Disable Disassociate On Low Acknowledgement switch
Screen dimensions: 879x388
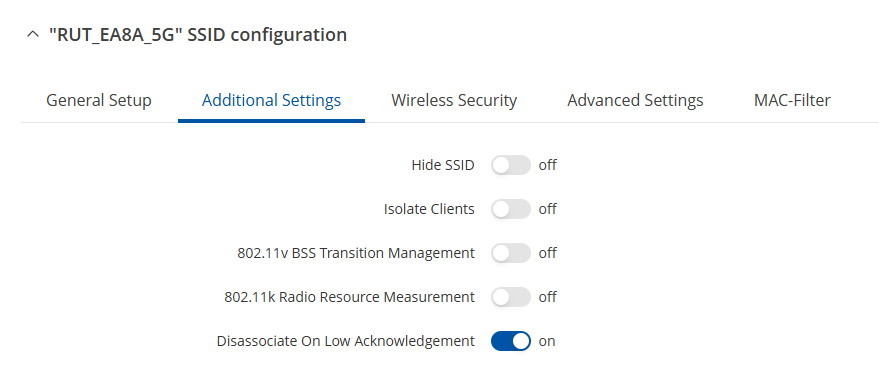511,341
